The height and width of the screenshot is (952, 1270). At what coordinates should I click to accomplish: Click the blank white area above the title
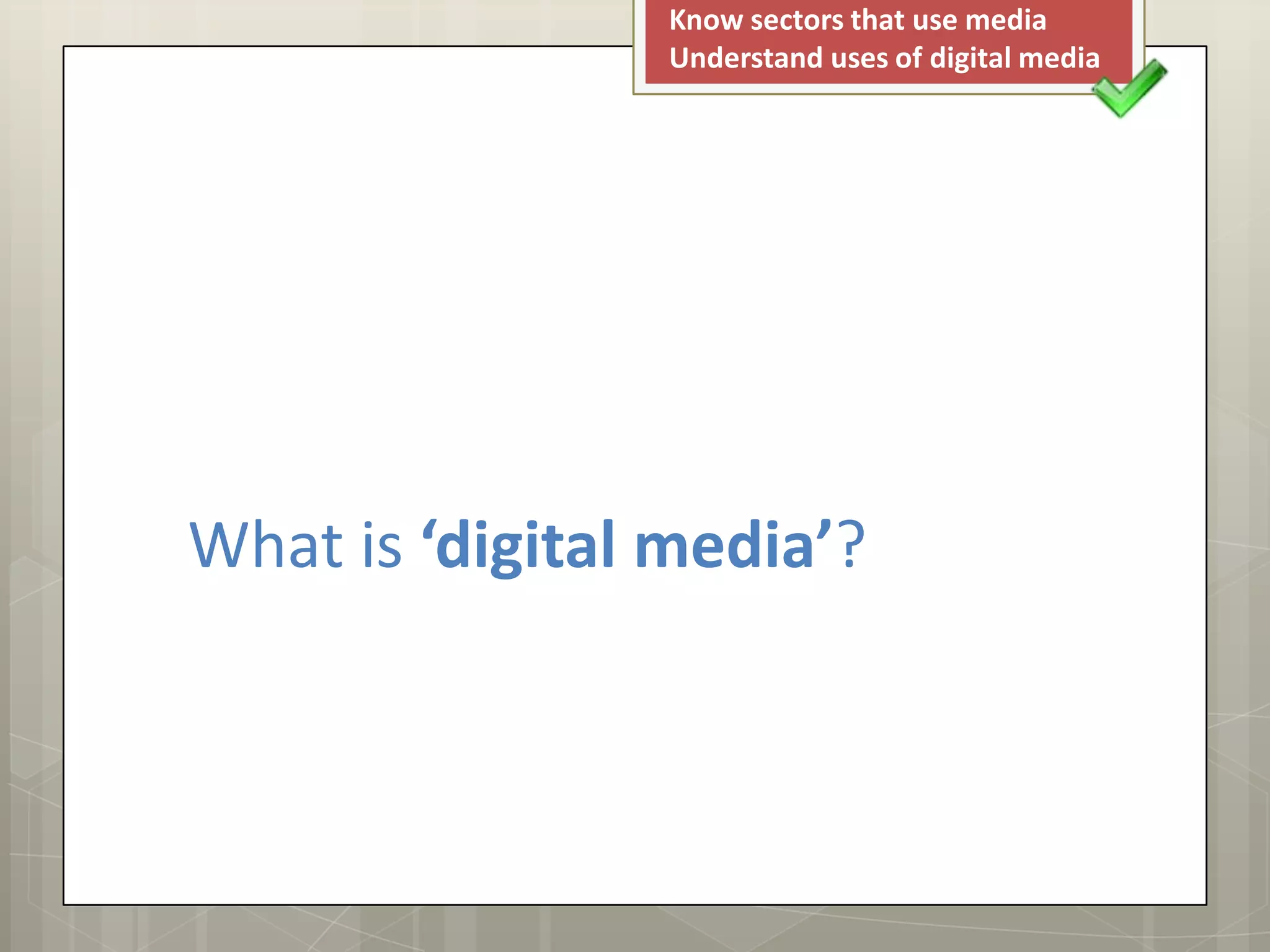coord(527,279)
